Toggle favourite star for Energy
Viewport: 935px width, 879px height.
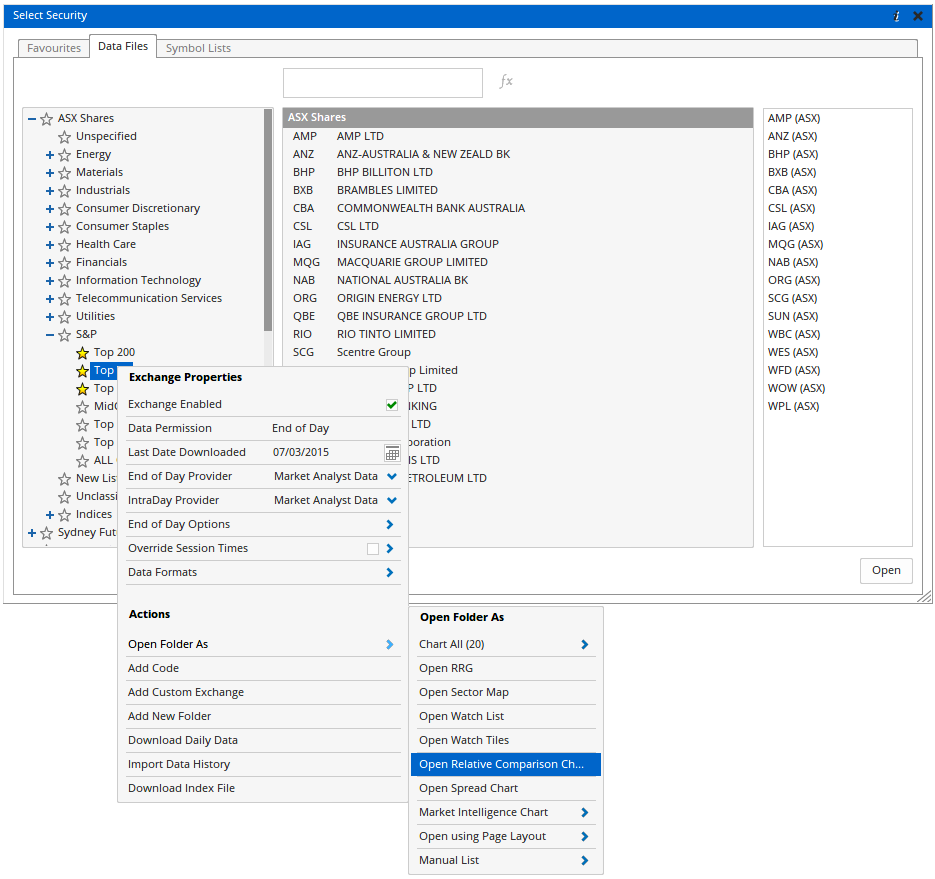point(64,154)
